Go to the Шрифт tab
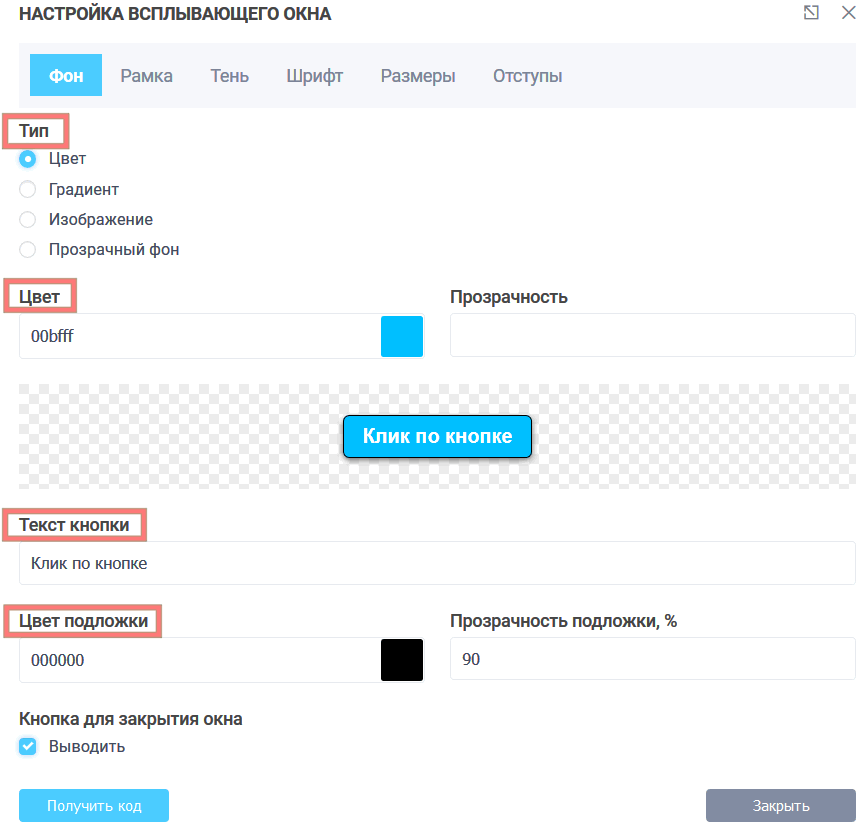Screen dimensions: 865x823 click(314, 76)
